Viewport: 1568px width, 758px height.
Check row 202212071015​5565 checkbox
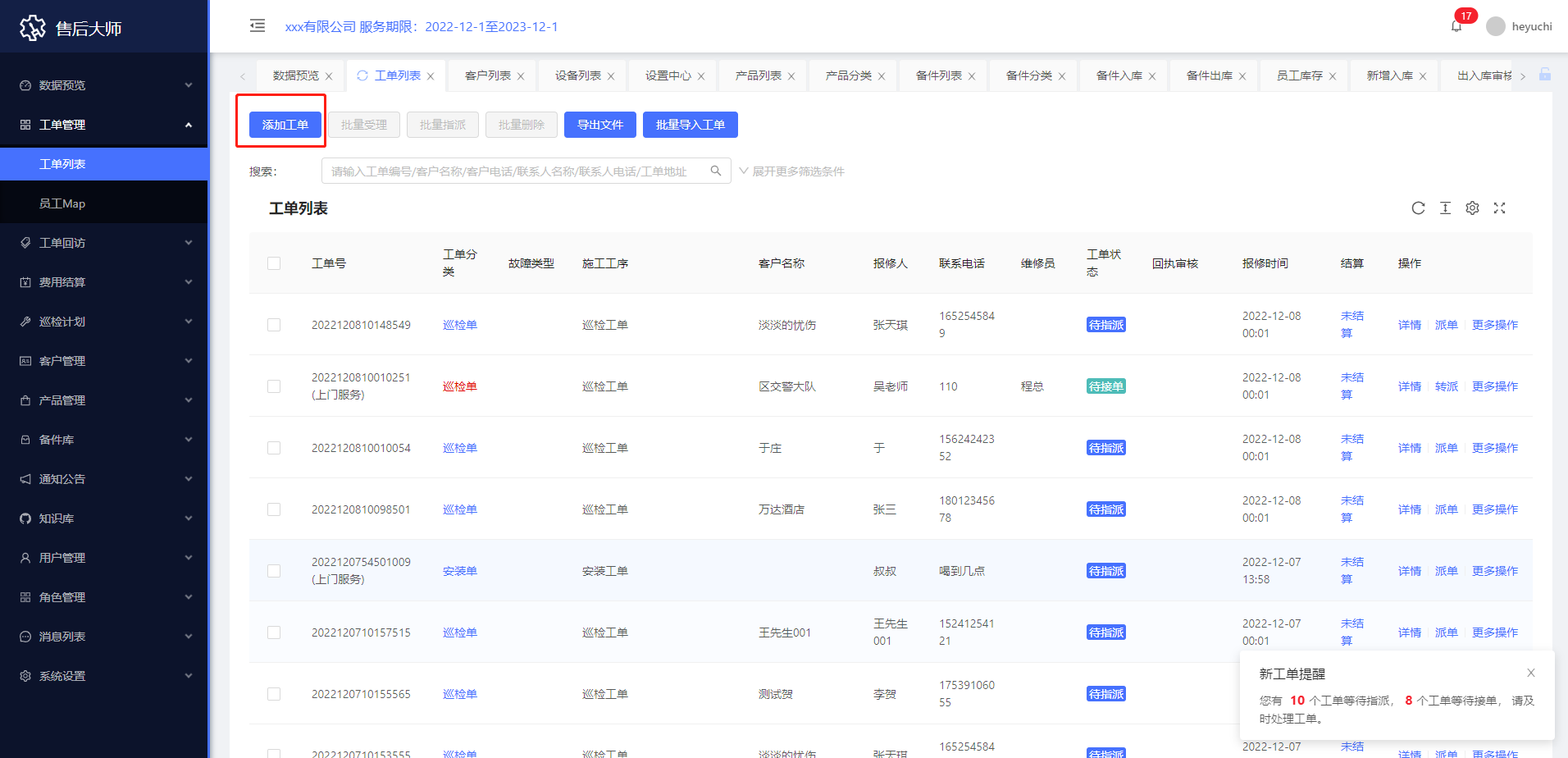(274, 694)
